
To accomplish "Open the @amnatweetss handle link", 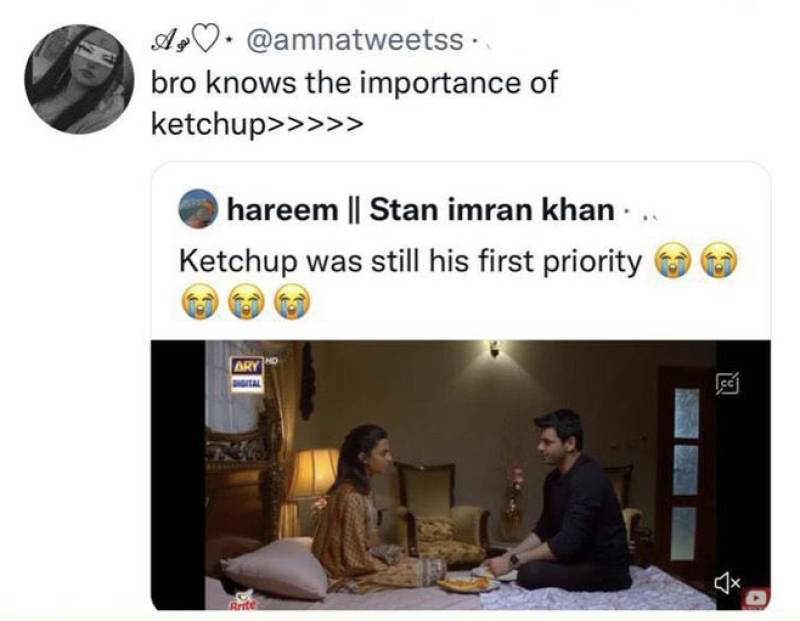I will click(355, 41).
